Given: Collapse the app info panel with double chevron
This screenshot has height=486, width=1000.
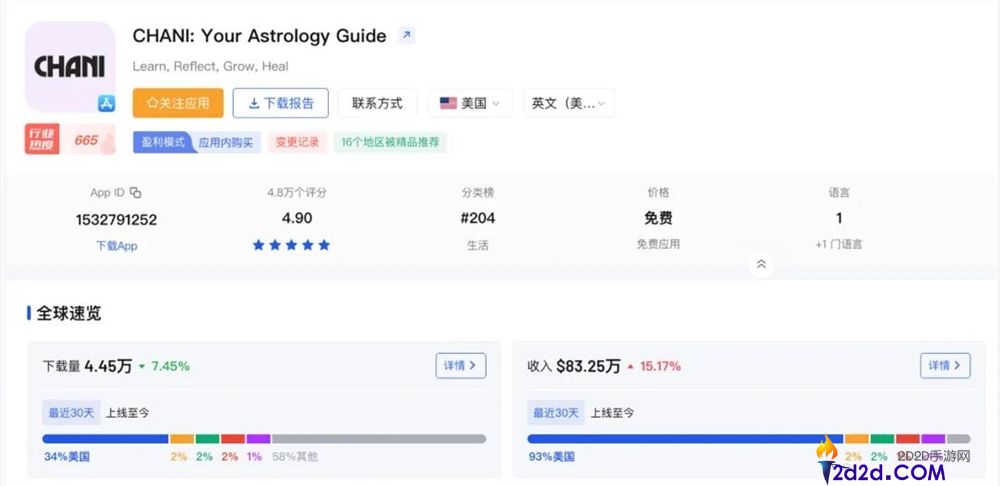Looking at the screenshot, I should (x=761, y=264).
